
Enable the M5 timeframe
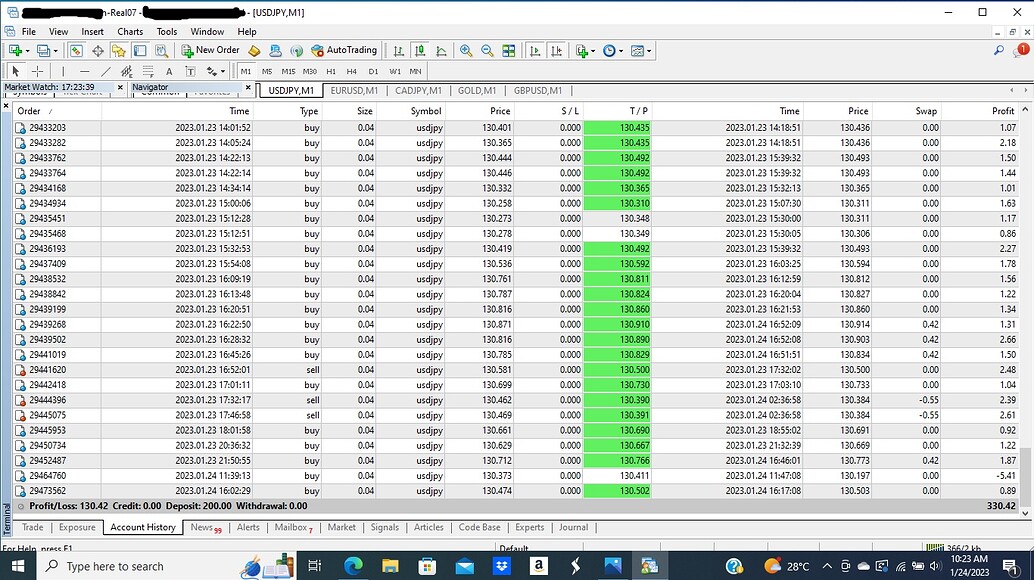267,71
